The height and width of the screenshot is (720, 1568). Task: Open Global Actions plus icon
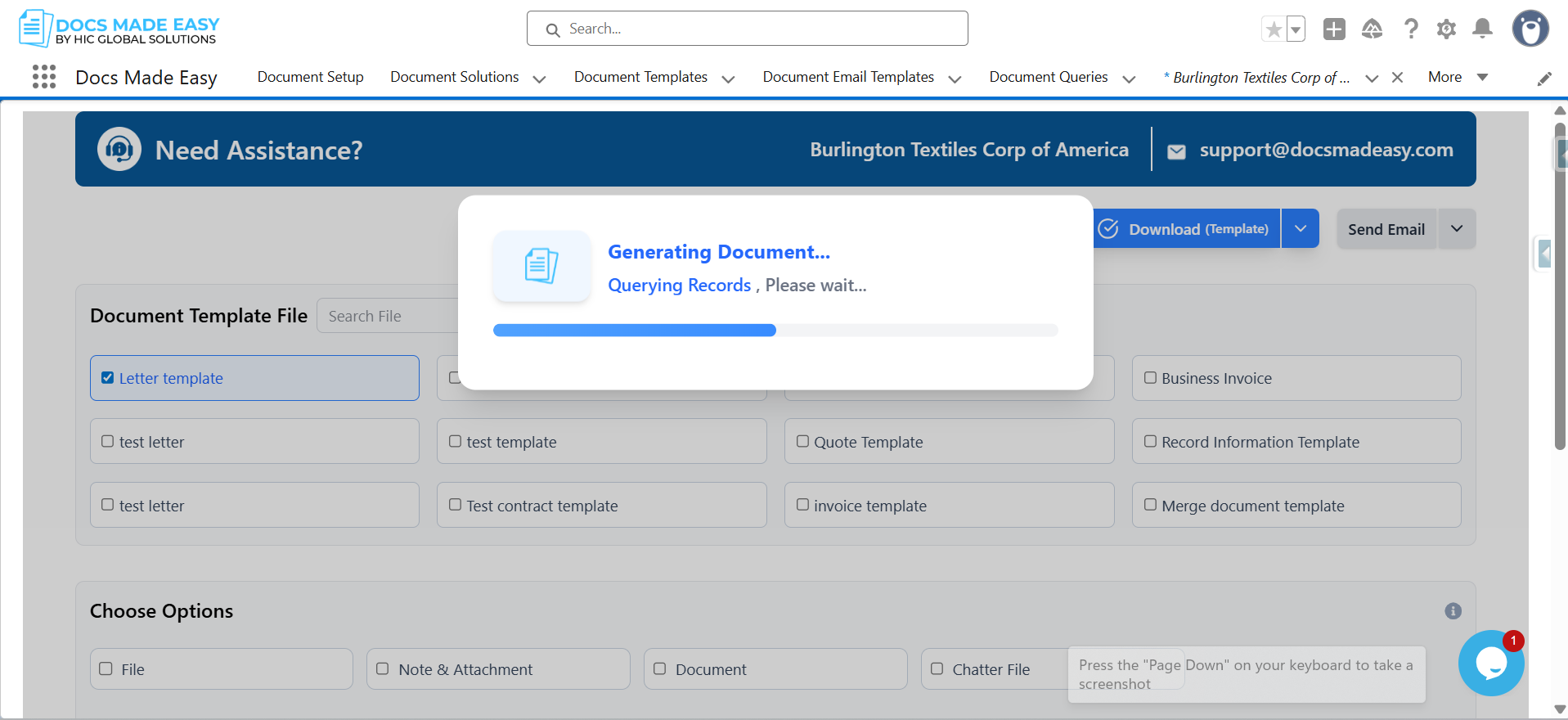(x=1334, y=29)
